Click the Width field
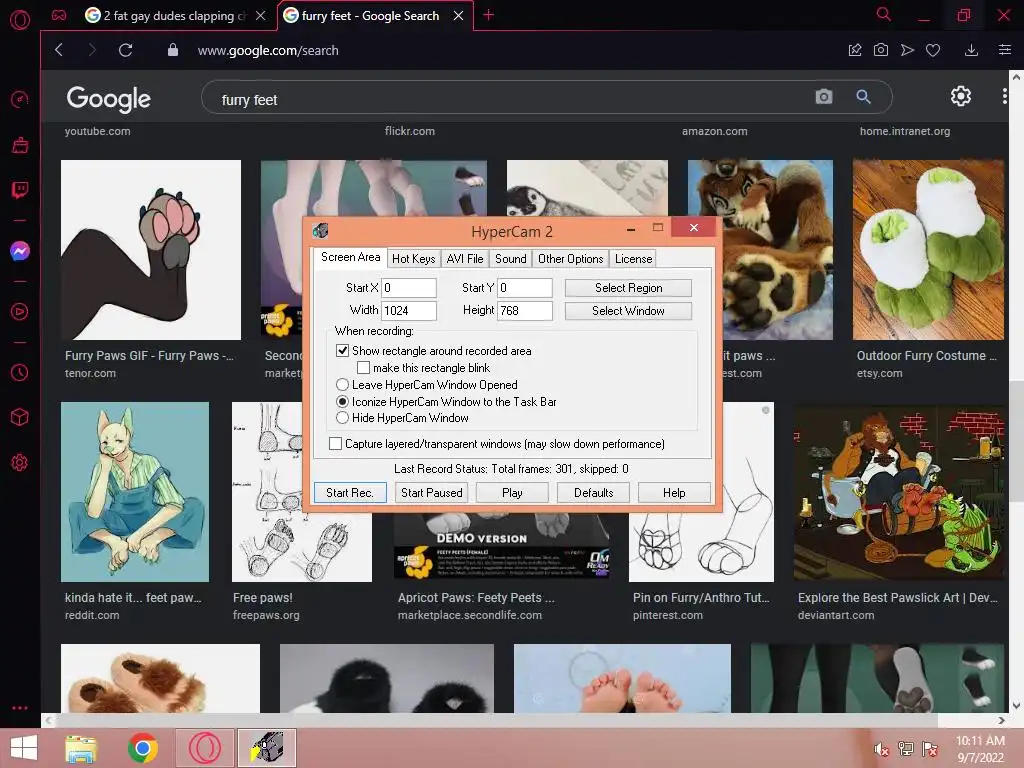 409,311
